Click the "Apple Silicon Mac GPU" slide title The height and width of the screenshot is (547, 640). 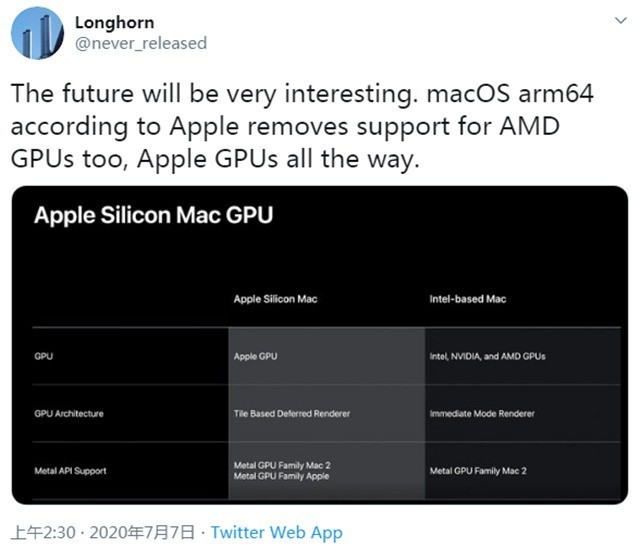coord(153,214)
